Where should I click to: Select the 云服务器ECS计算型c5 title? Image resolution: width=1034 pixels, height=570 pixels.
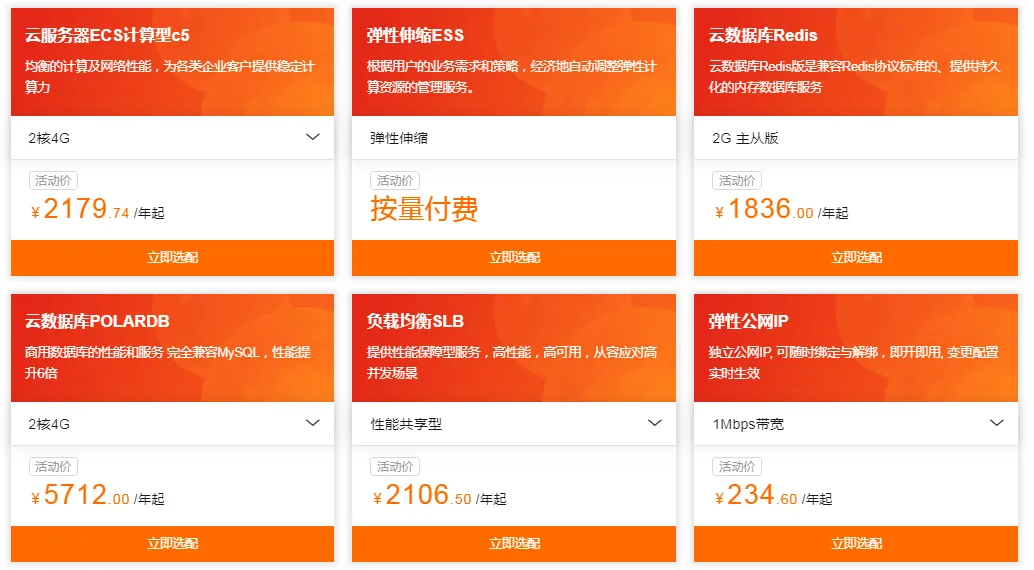[107, 35]
